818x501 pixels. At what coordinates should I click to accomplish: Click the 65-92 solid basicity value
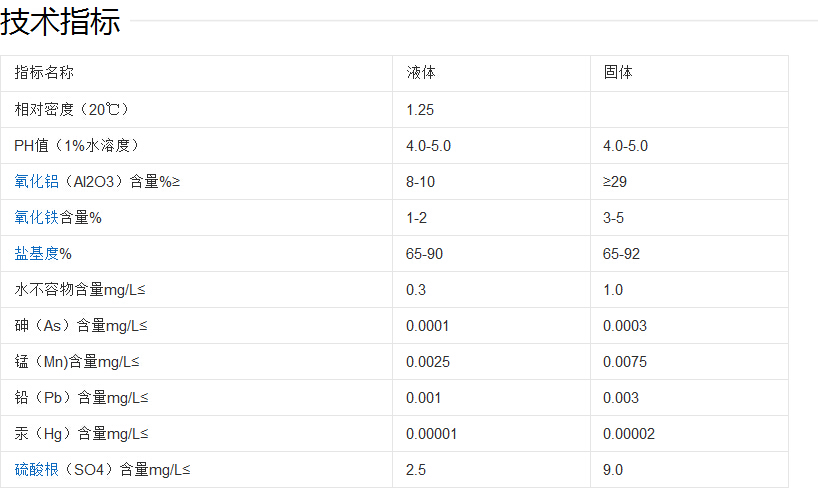621,254
